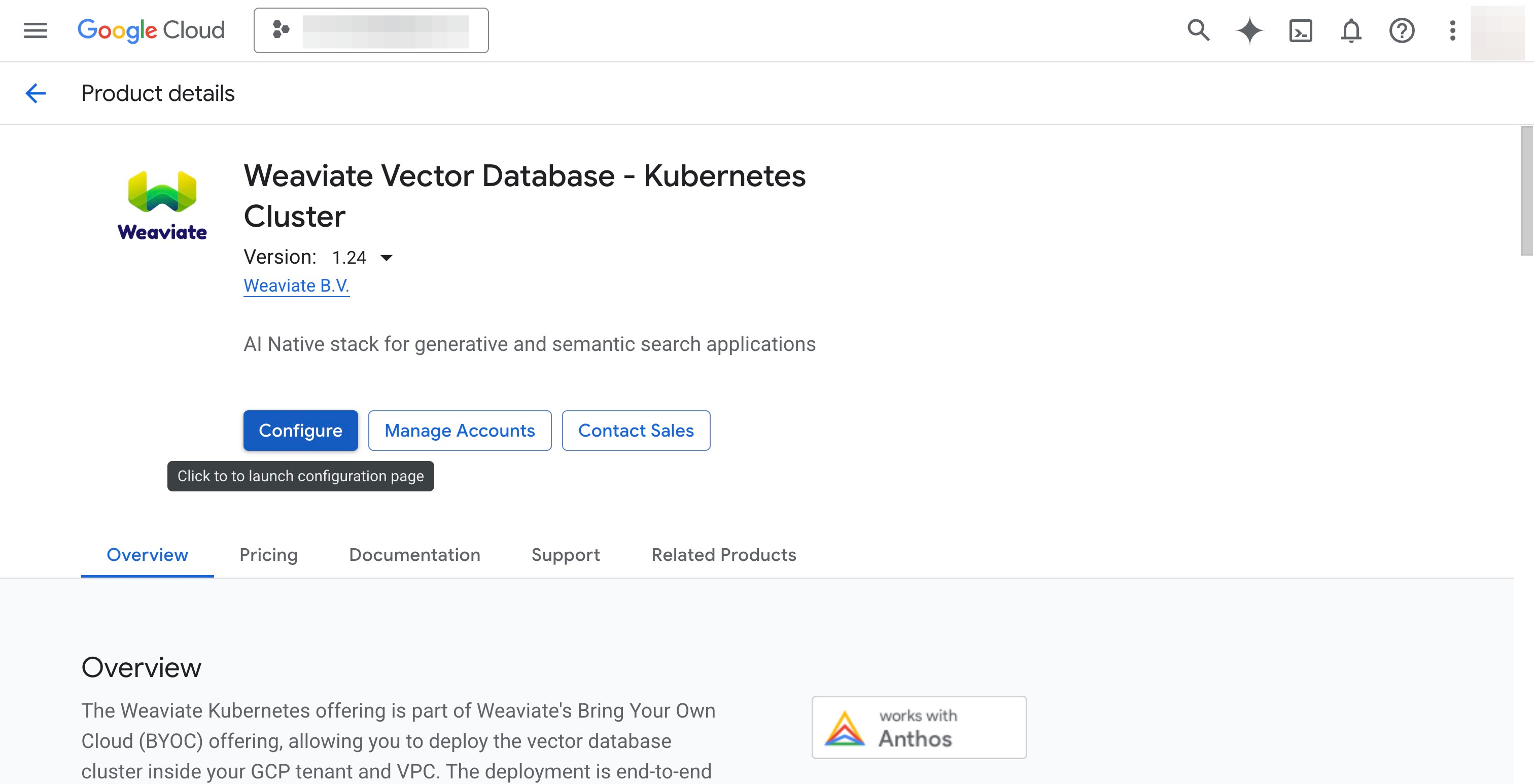The width and height of the screenshot is (1534, 784).
Task: Click the Manage Accounts button
Action: pyautogui.click(x=459, y=431)
